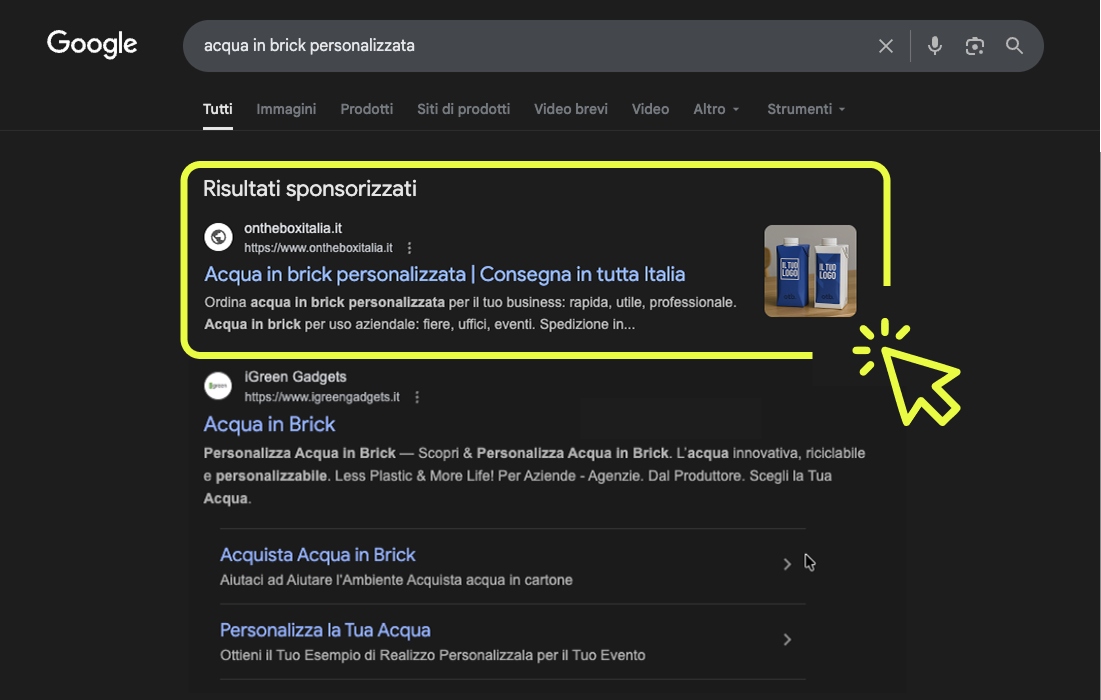Open the Strumenti dropdown
This screenshot has width=1101, height=700.
(x=806, y=110)
